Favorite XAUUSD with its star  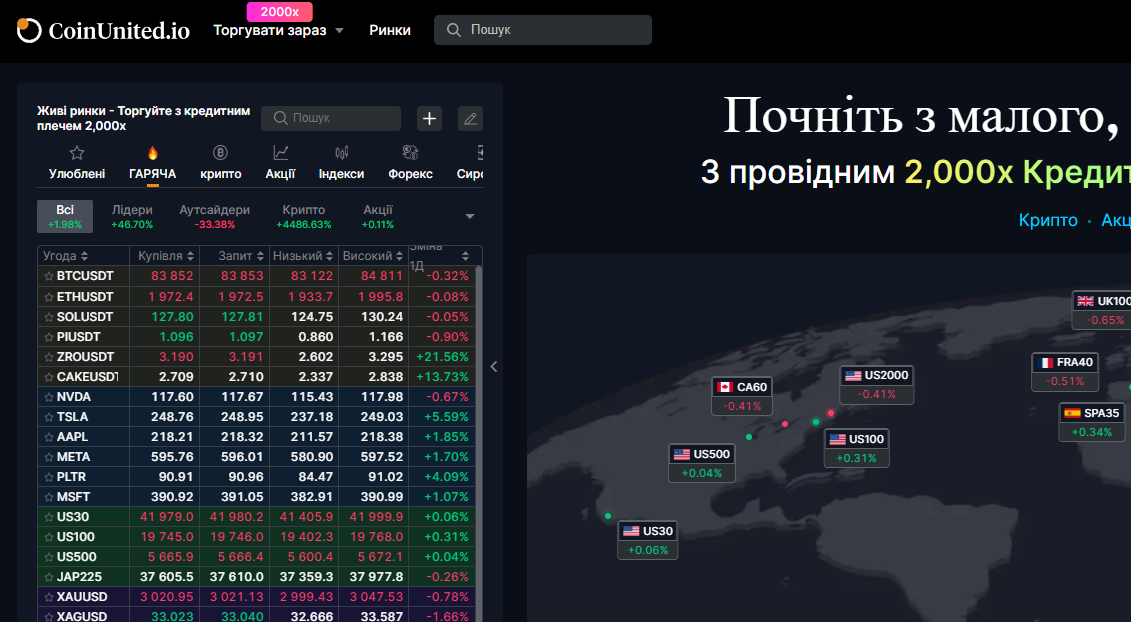[x=49, y=597]
